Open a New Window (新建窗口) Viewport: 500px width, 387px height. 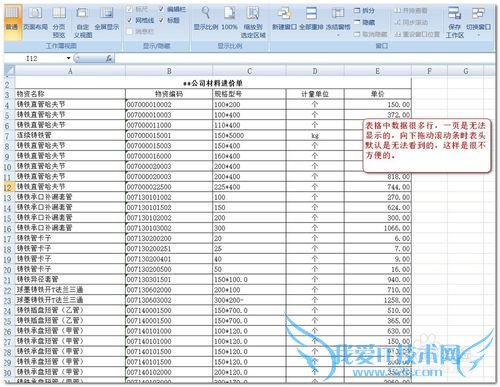pos(284,18)
